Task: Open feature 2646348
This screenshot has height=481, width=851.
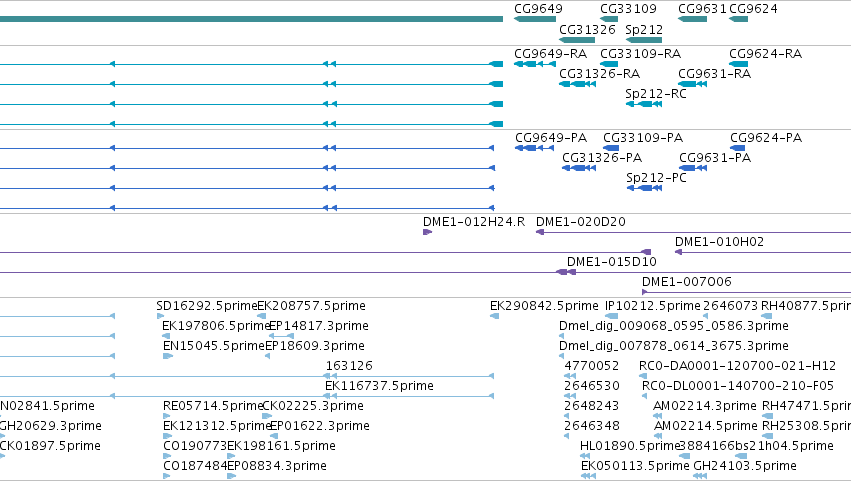Action: coord(592,426)
